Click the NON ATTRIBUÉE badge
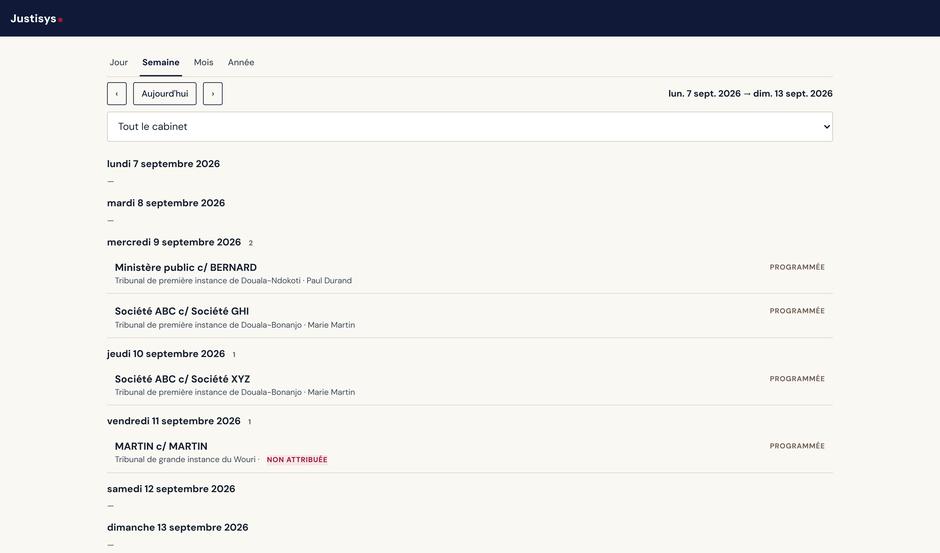 (297, 459)
